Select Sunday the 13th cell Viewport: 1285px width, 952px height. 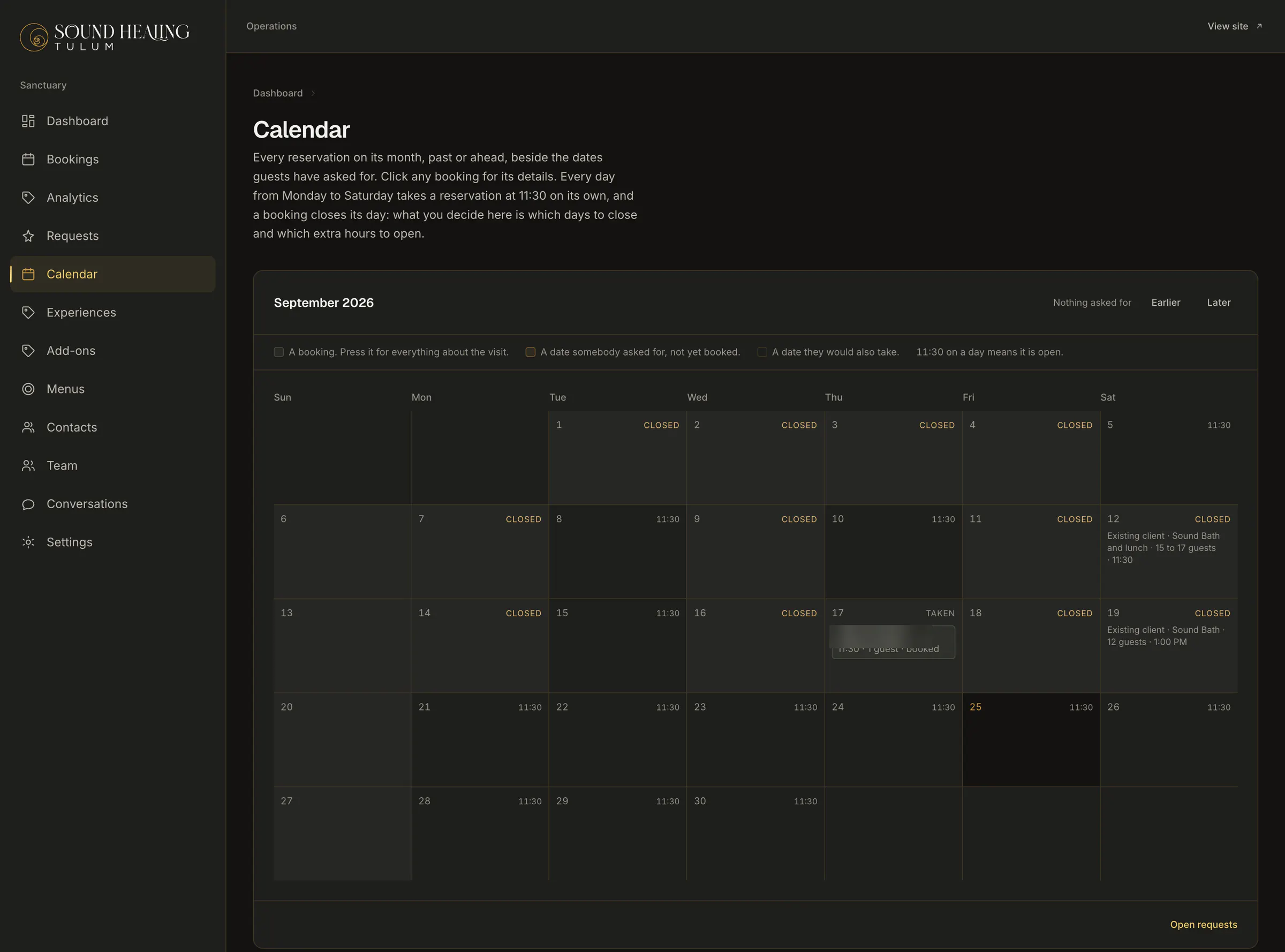(342, 646)
